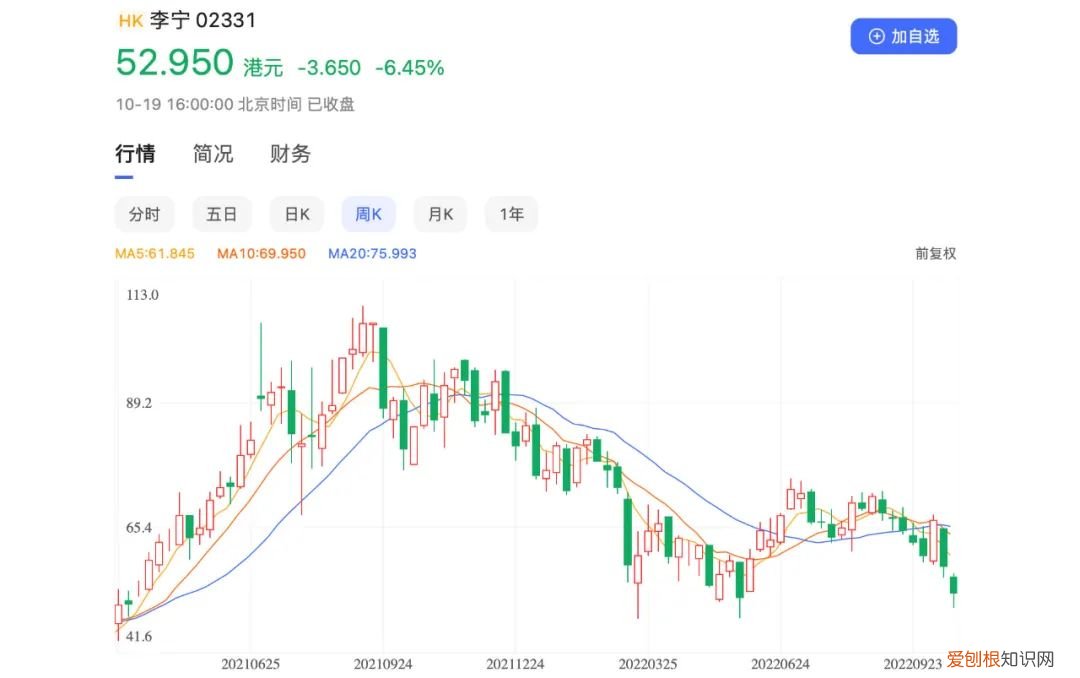Image resolution: width=1080 pixels, height=678 pixels.
Task: Select the 1年 range button
Action: click(x=511, y=214)
